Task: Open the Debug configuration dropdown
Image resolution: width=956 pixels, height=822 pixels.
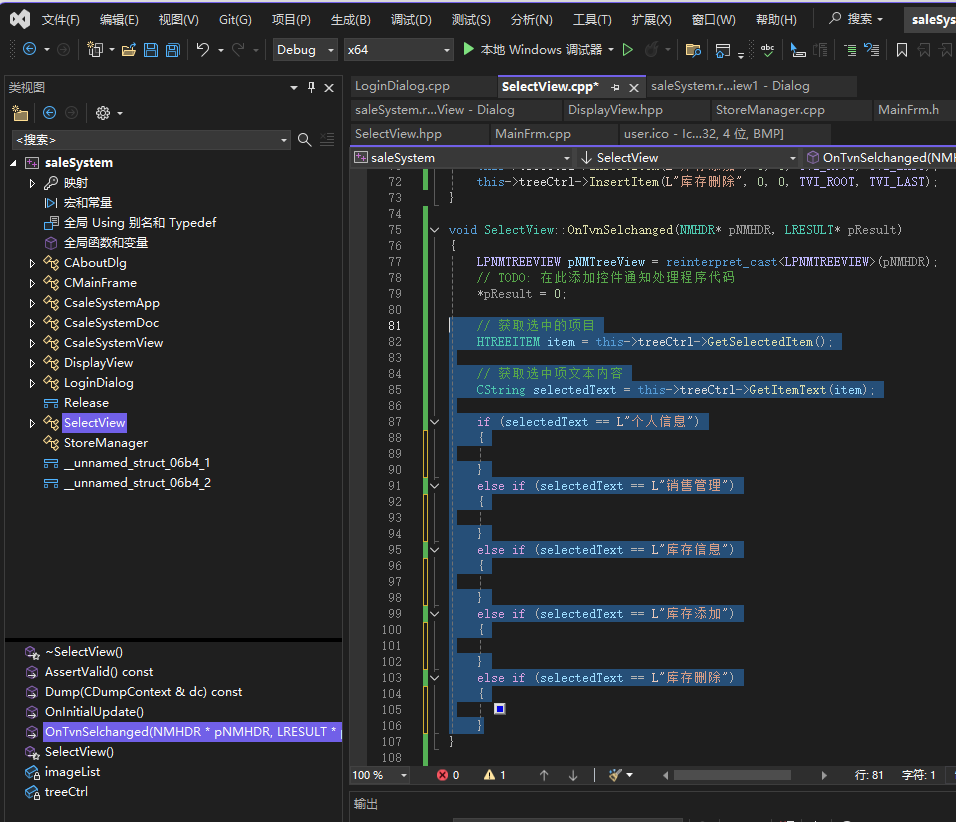Action: pos(308,50)
